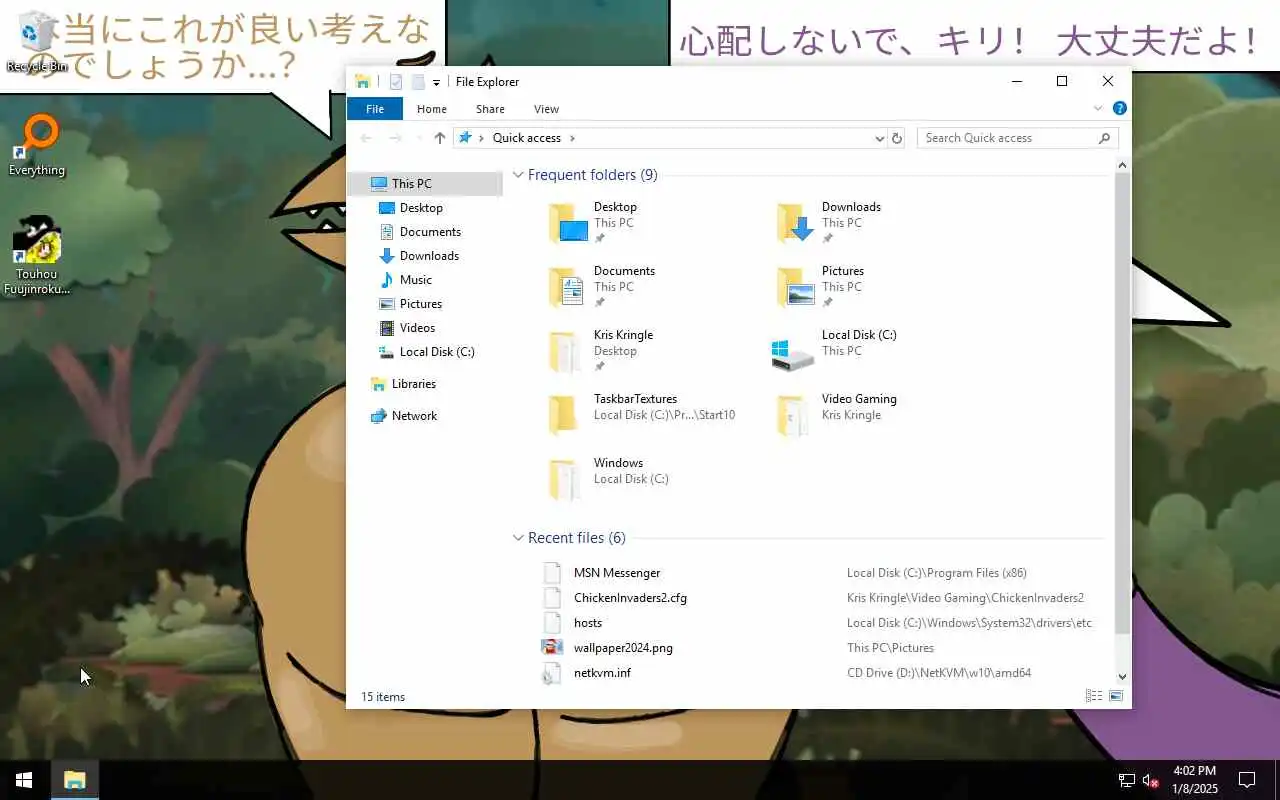Image resolution: width=1280 pixels, height=800 pixels.
Task: Click the Up one level arrow
Action: pyautogui.click(x=440, y=138)
